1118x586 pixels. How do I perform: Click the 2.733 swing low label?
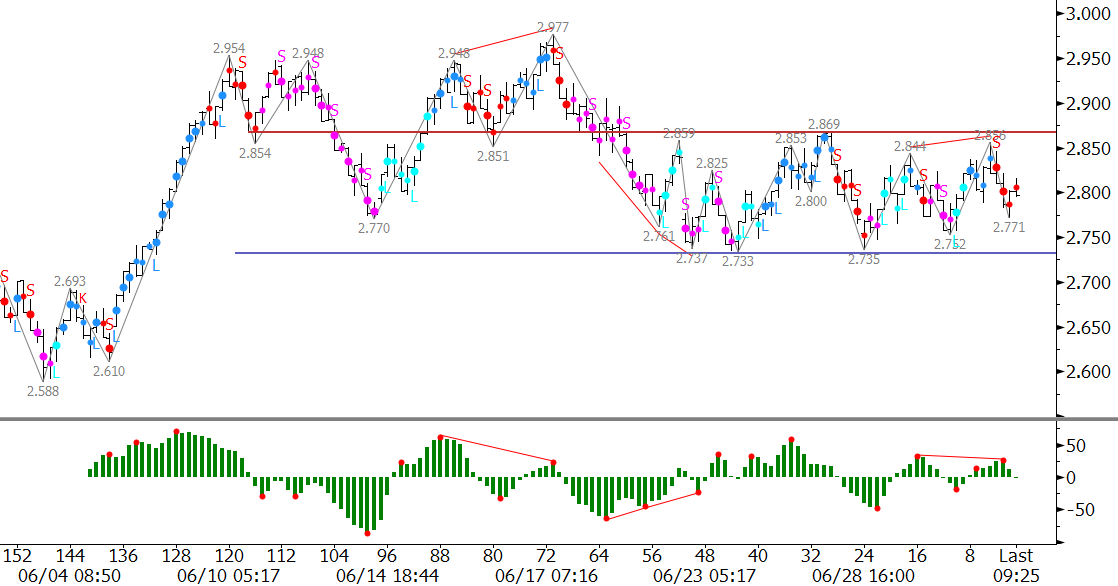point(741,261)
